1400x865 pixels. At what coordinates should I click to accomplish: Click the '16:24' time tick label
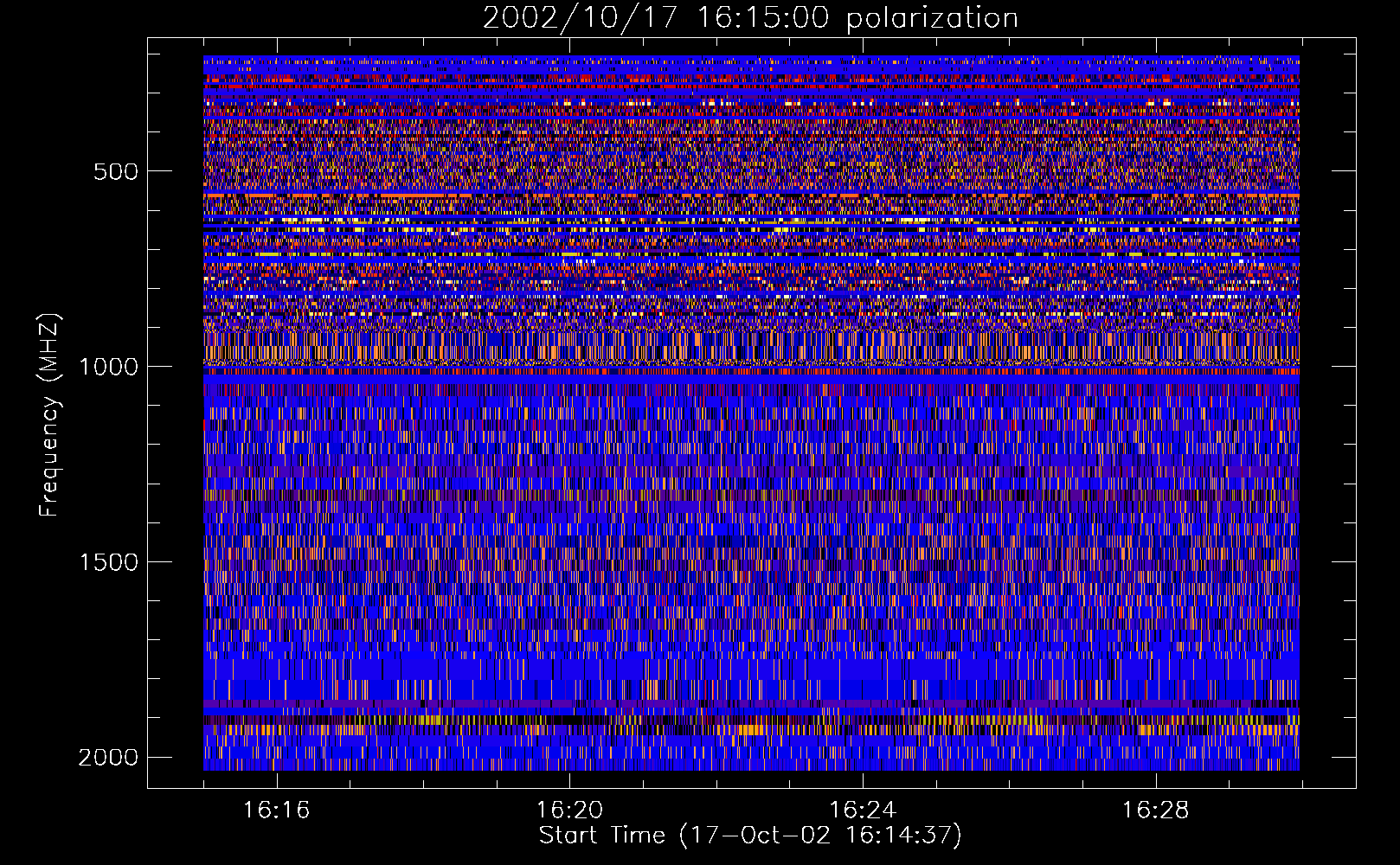[x=863, y=811]
